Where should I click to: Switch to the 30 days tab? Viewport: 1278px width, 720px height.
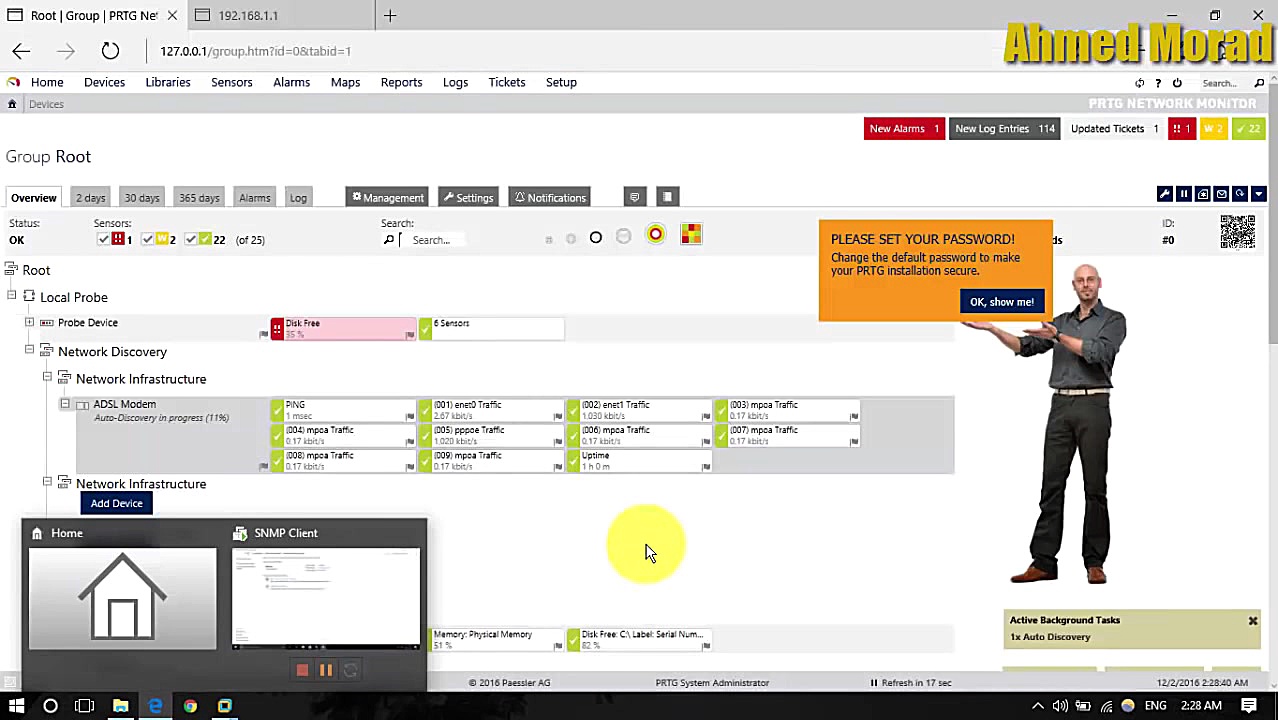142,197
